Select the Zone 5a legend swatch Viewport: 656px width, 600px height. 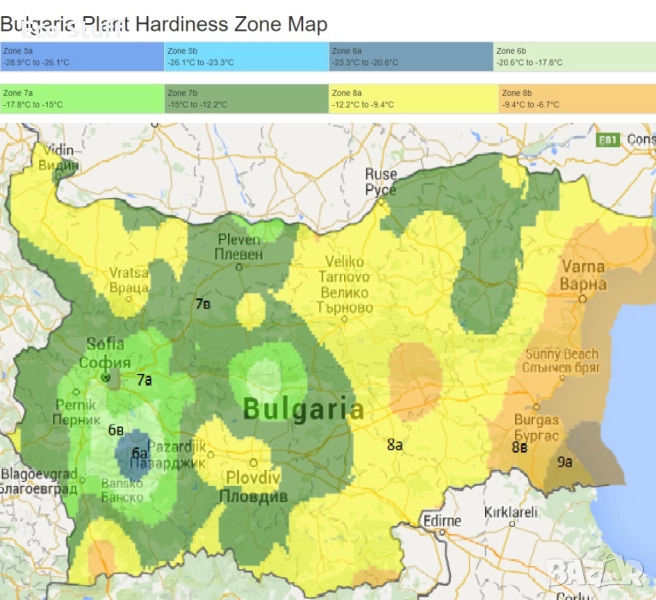(x=82, y=56)
